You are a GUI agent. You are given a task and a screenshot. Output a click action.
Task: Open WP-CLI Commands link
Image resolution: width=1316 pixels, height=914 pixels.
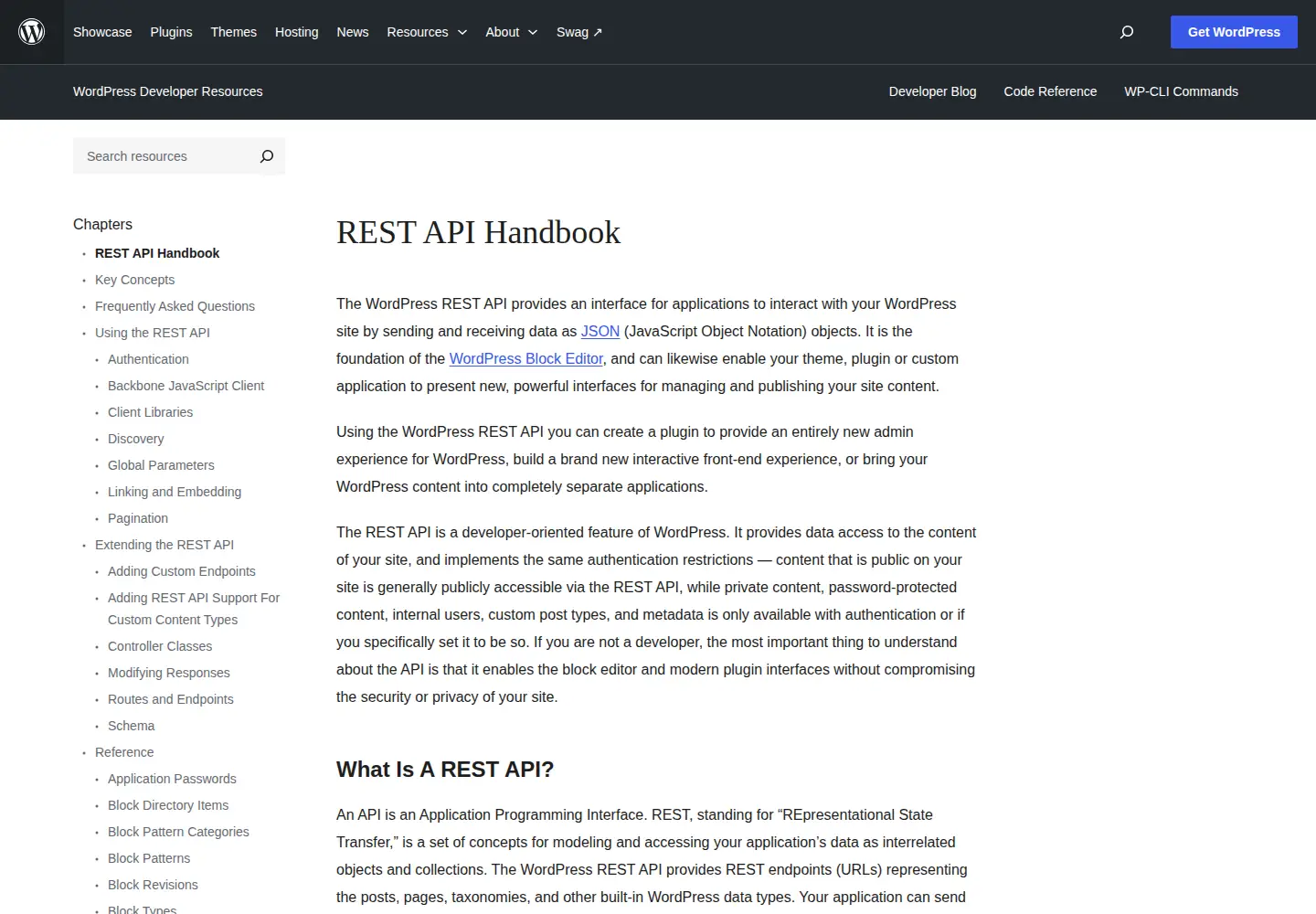1181,91
